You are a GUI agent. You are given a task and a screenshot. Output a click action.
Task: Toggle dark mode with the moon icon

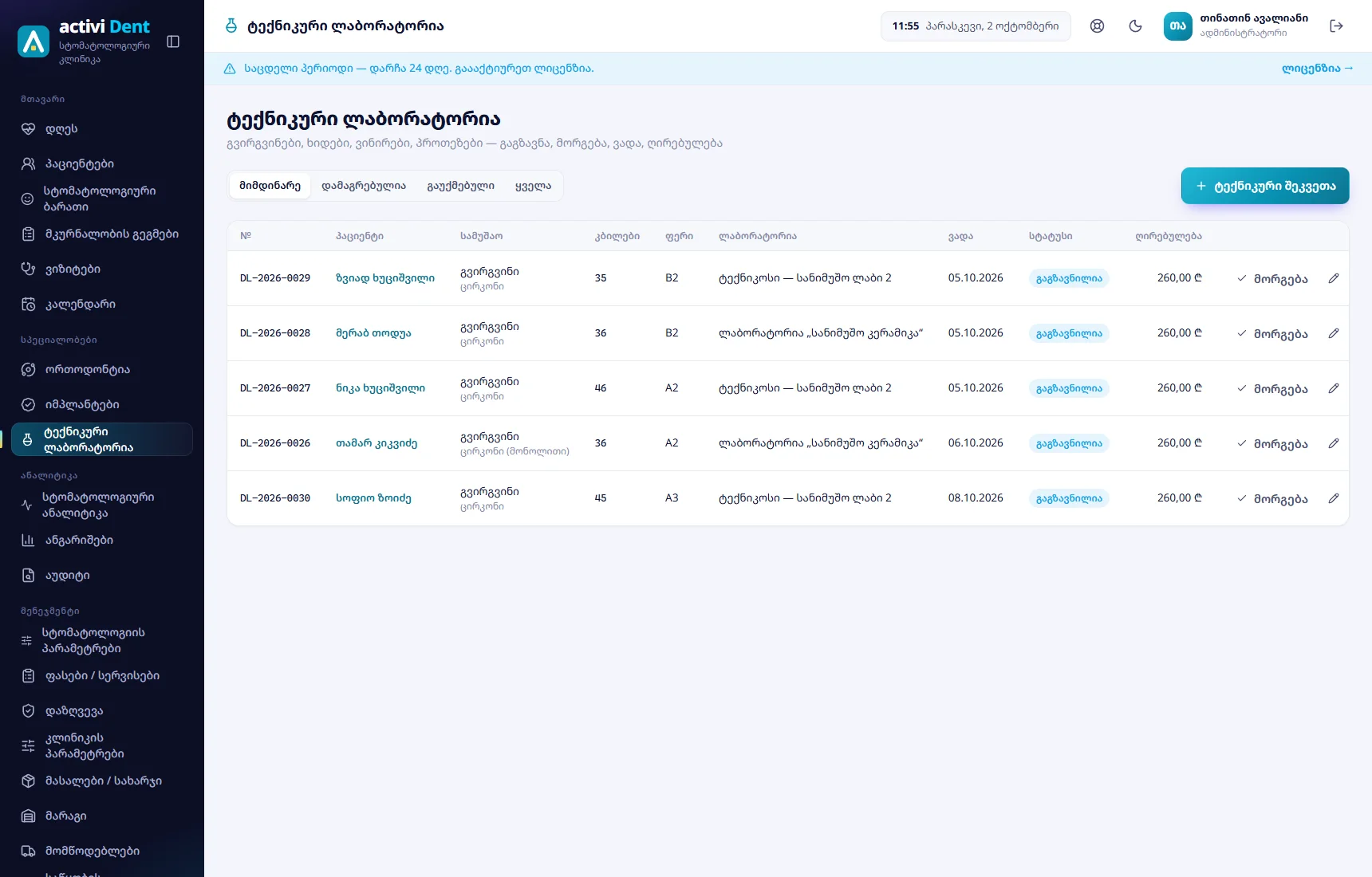tap(1135, 26)
